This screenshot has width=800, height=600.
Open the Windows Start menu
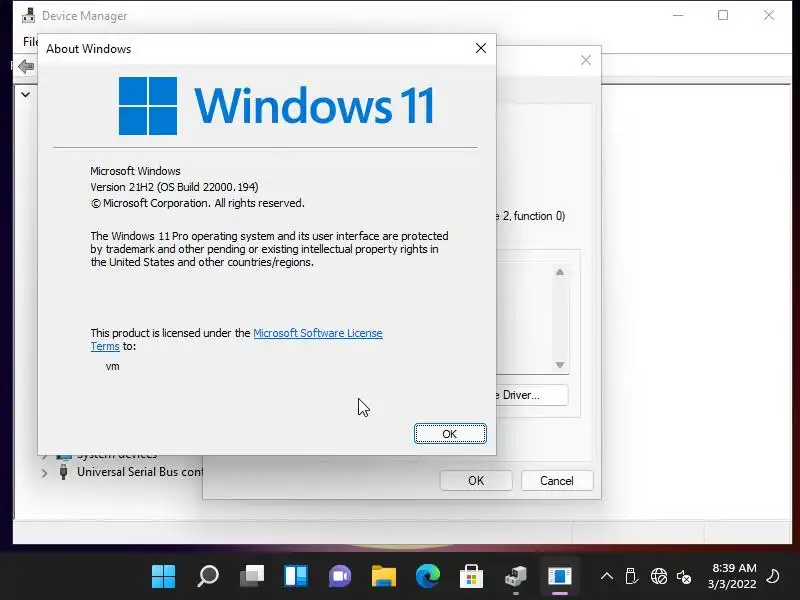[164, 577]
